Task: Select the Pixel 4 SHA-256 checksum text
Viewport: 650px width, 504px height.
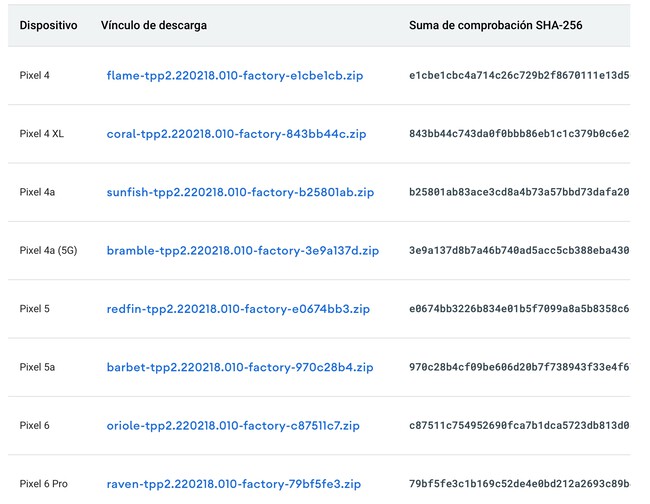Action: pos(519,75)
